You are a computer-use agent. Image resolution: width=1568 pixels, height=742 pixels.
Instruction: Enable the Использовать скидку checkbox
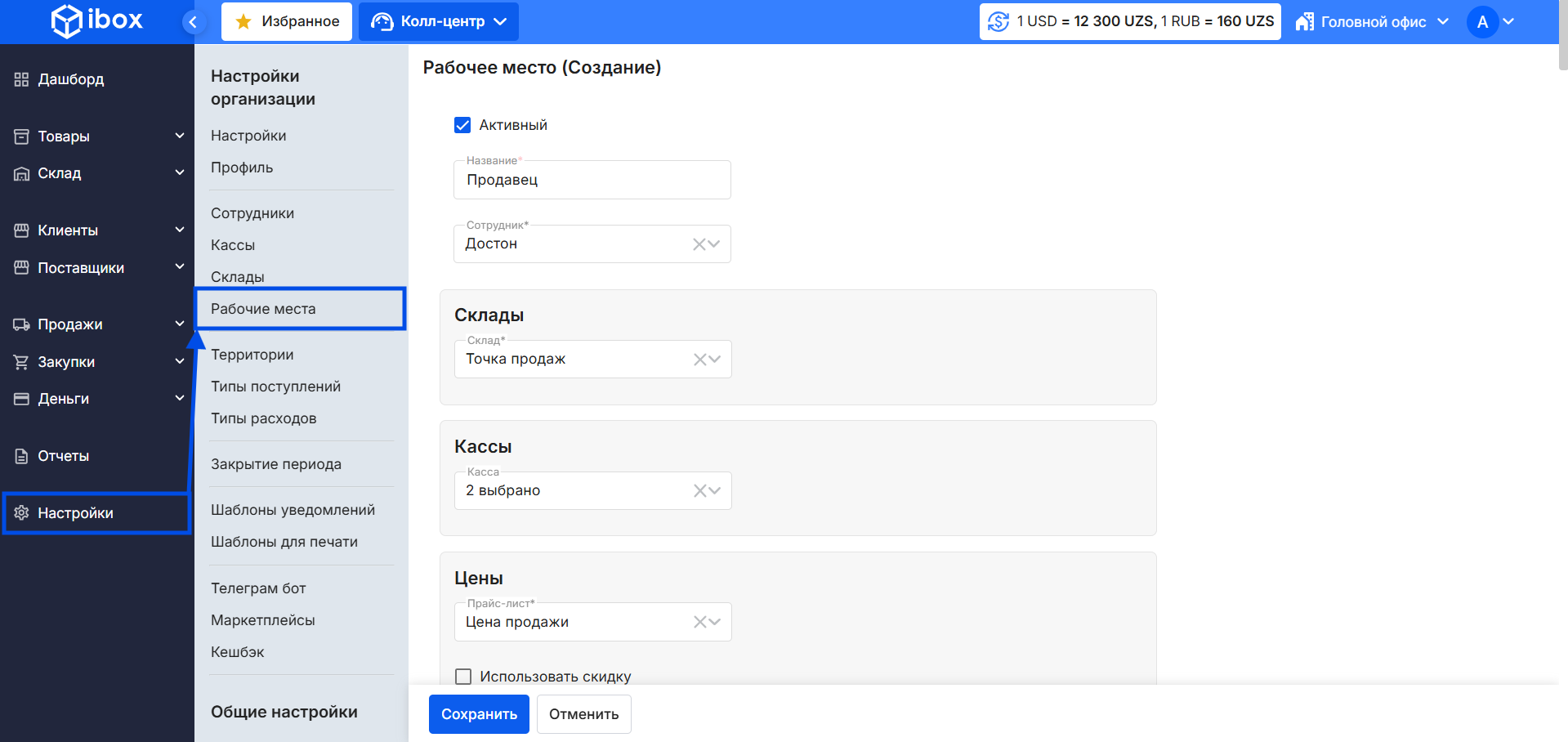[463, 677]
